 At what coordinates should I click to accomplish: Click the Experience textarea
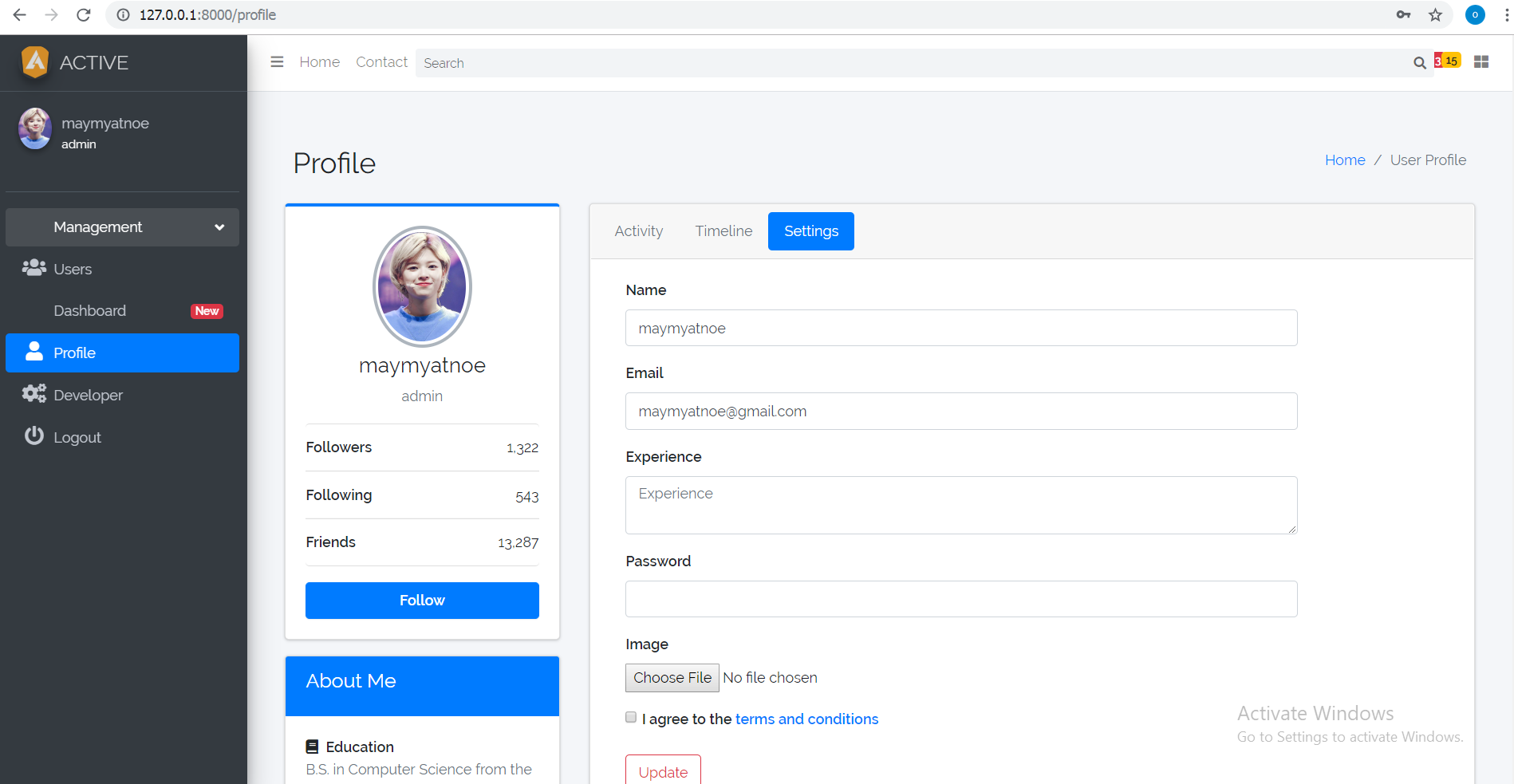[961, 505]
